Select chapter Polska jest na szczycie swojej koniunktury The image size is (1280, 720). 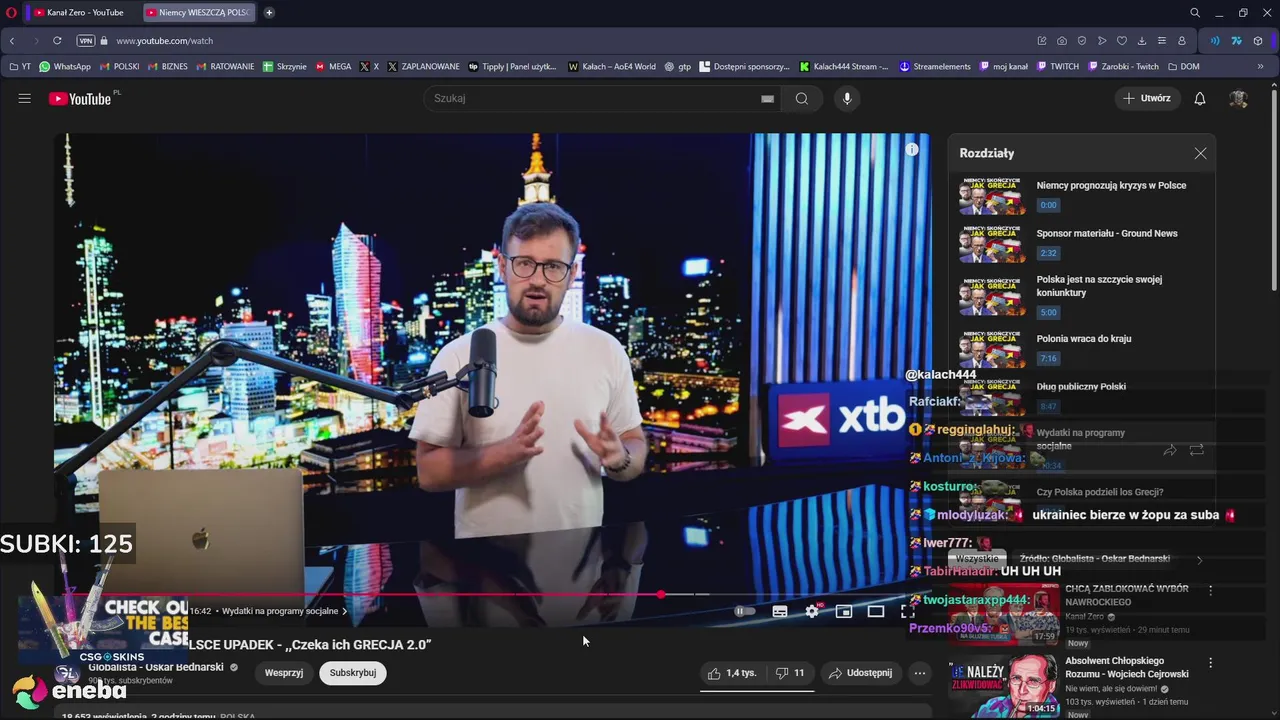[1081, 295]
